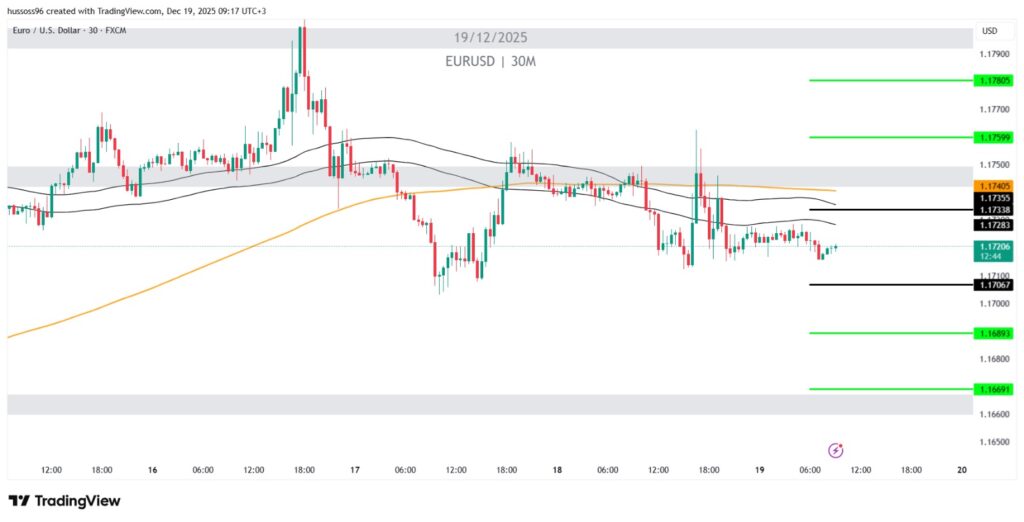
Task: Click the orange 1.17405 price label
Action: click(994, 186)
